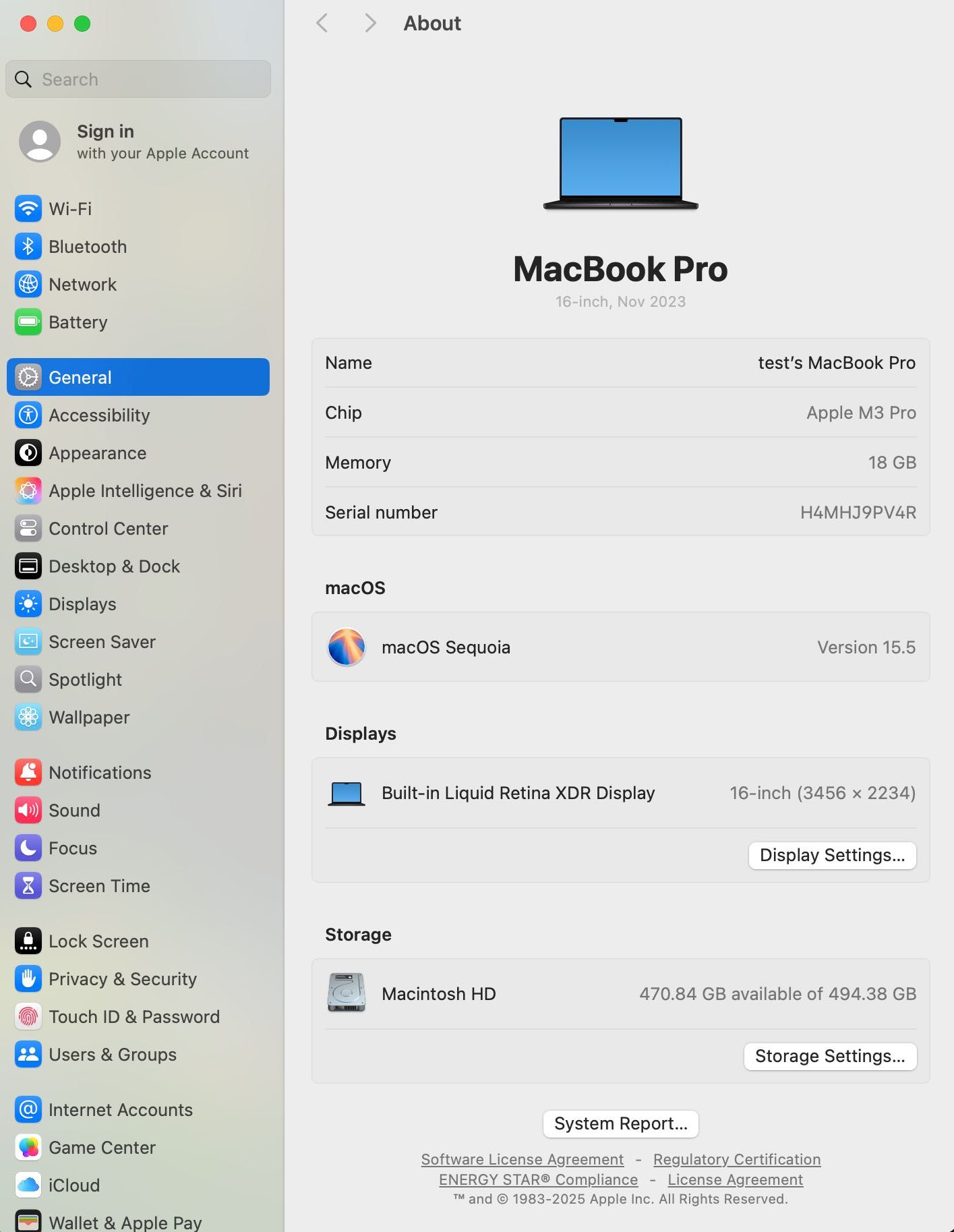The height and width of the screenshot is (1232, 954).
Task: Open Wi-Fi settings icon
Action: [x=28, y=208]
